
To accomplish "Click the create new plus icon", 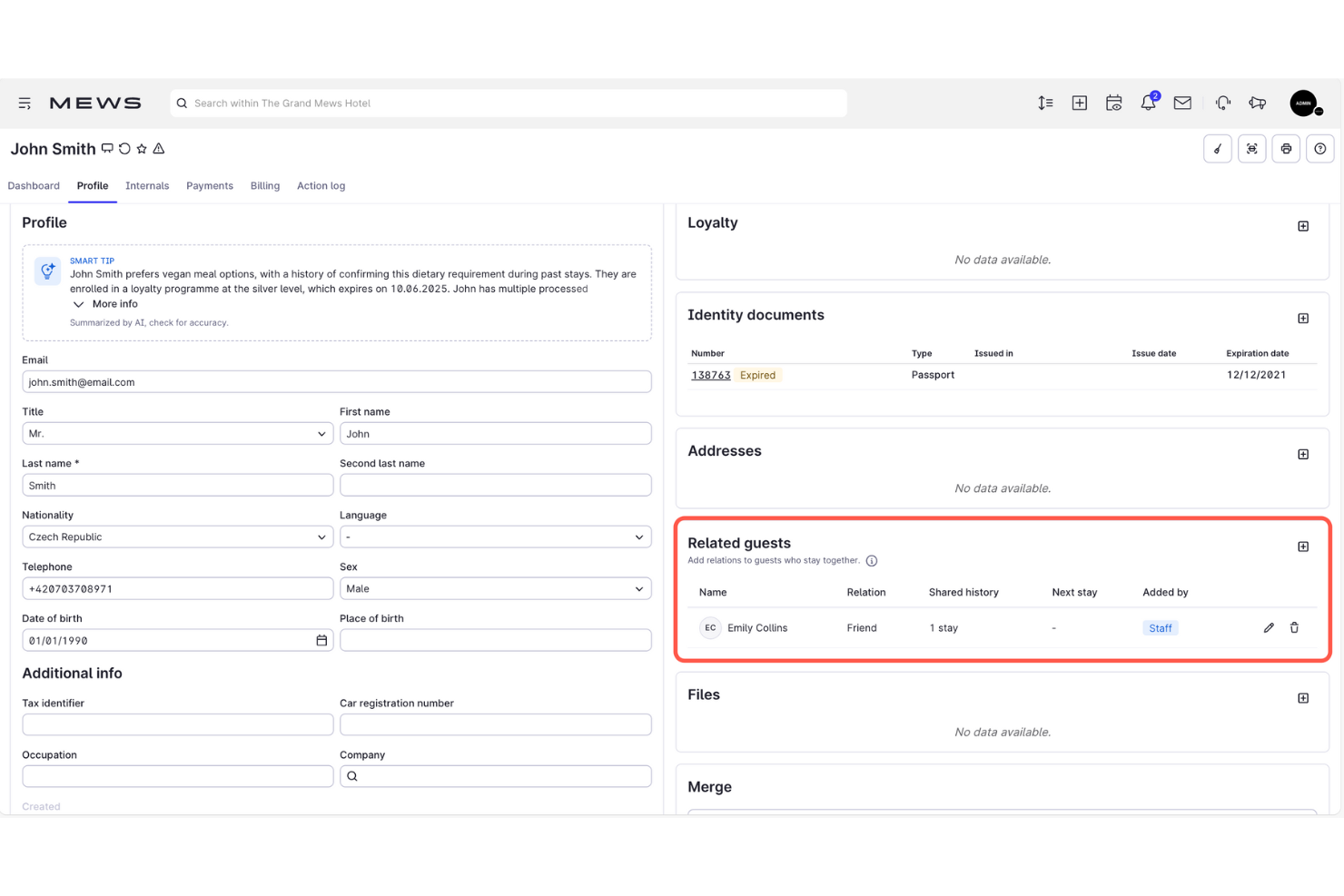I will click(x=1079, y=103).
